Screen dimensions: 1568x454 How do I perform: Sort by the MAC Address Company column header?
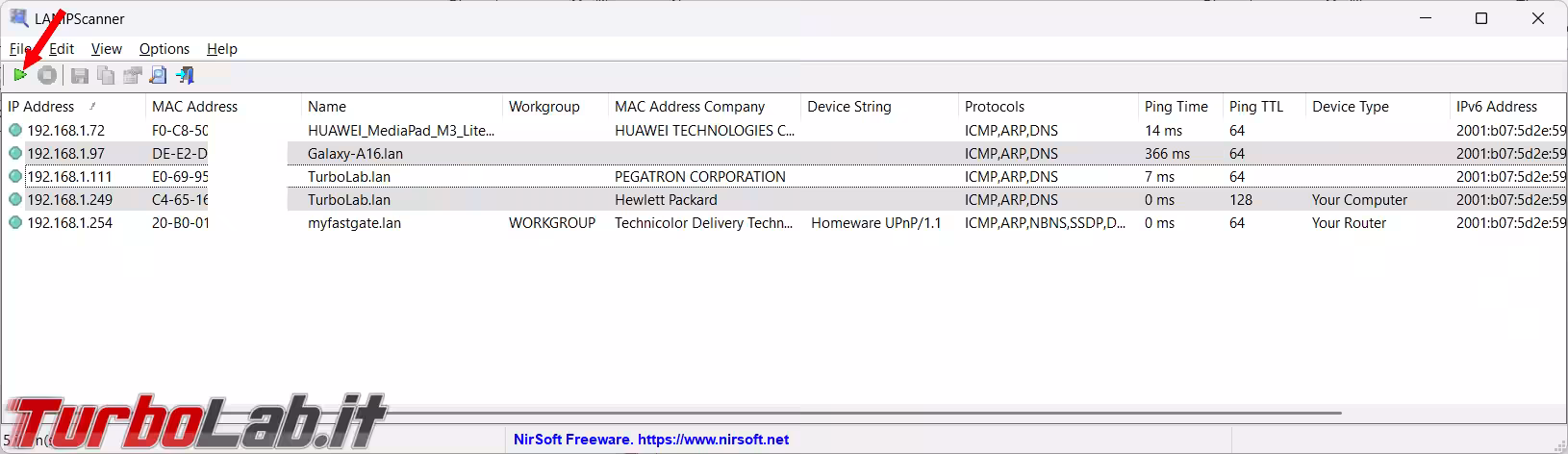coord(690,107)
